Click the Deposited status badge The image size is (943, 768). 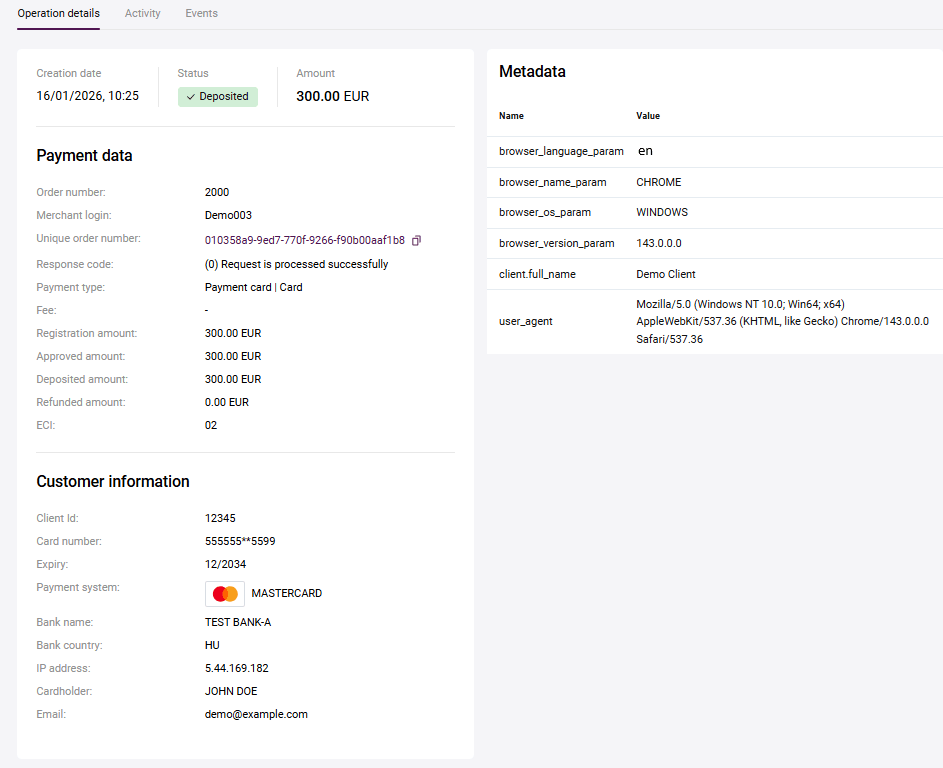click(218, 97)
